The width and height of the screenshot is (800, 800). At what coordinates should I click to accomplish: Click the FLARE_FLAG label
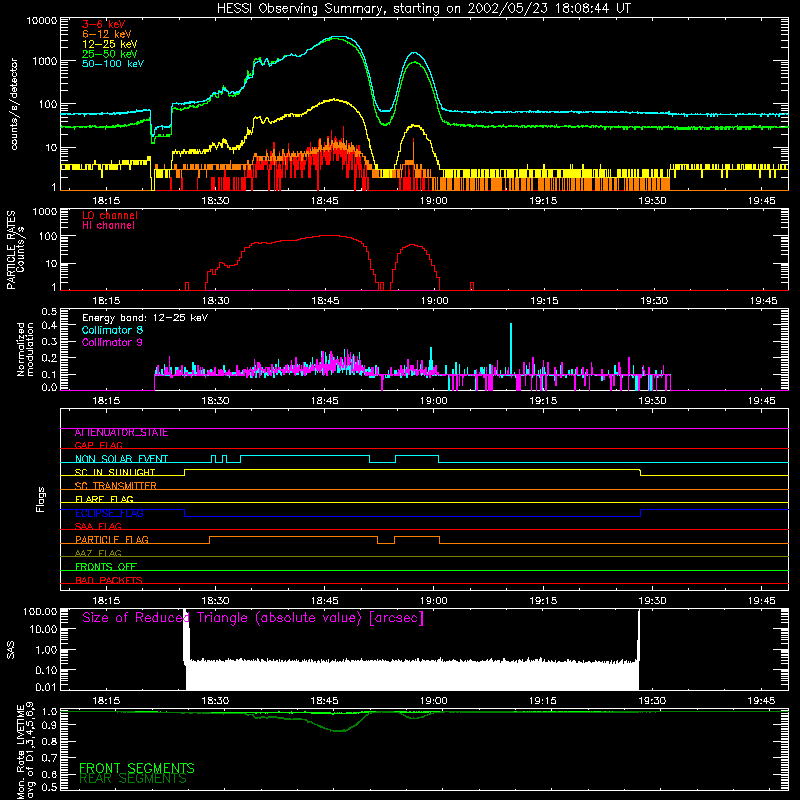click(104, 499)
